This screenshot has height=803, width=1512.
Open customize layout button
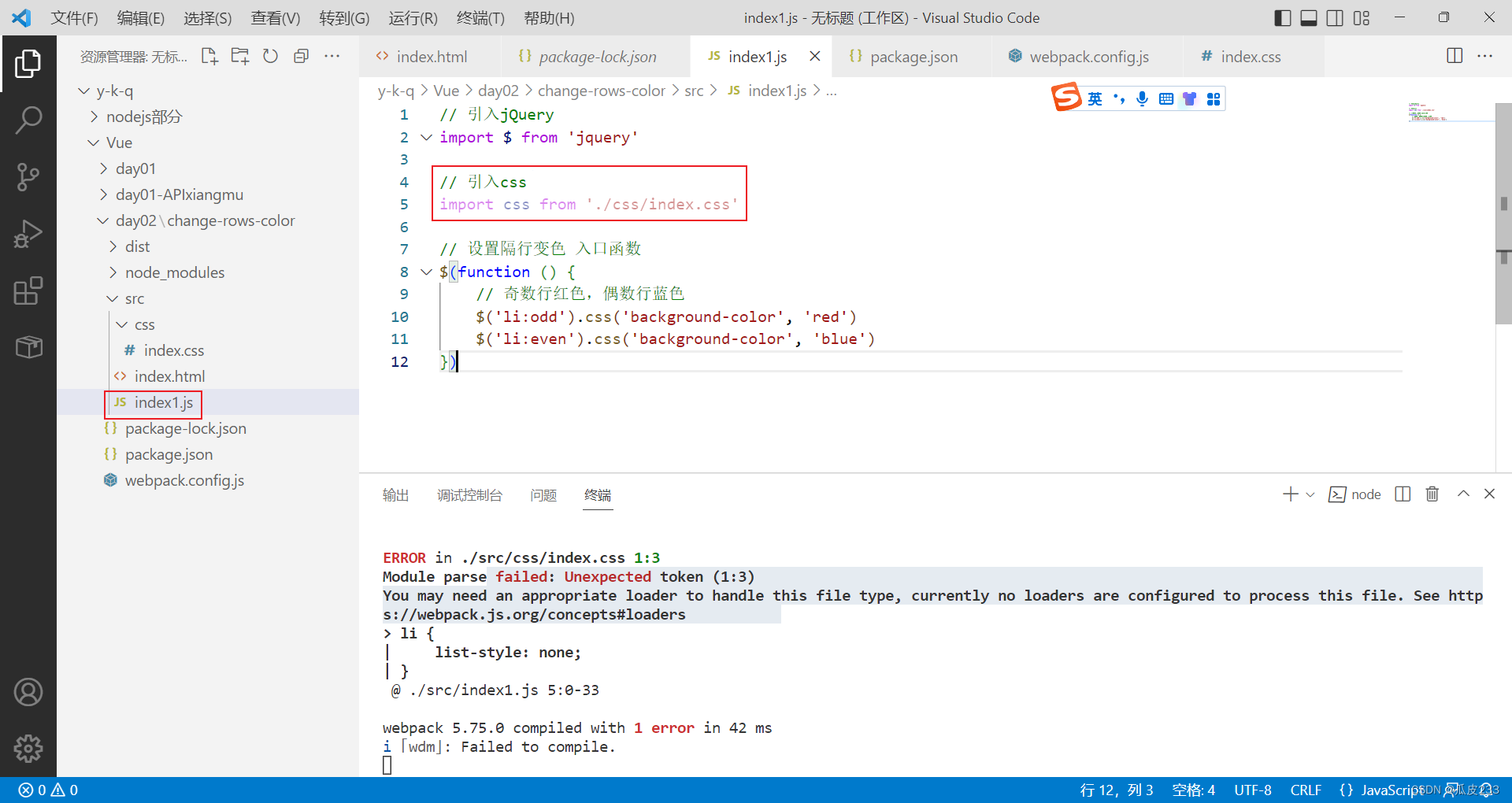pos(1362,17)
